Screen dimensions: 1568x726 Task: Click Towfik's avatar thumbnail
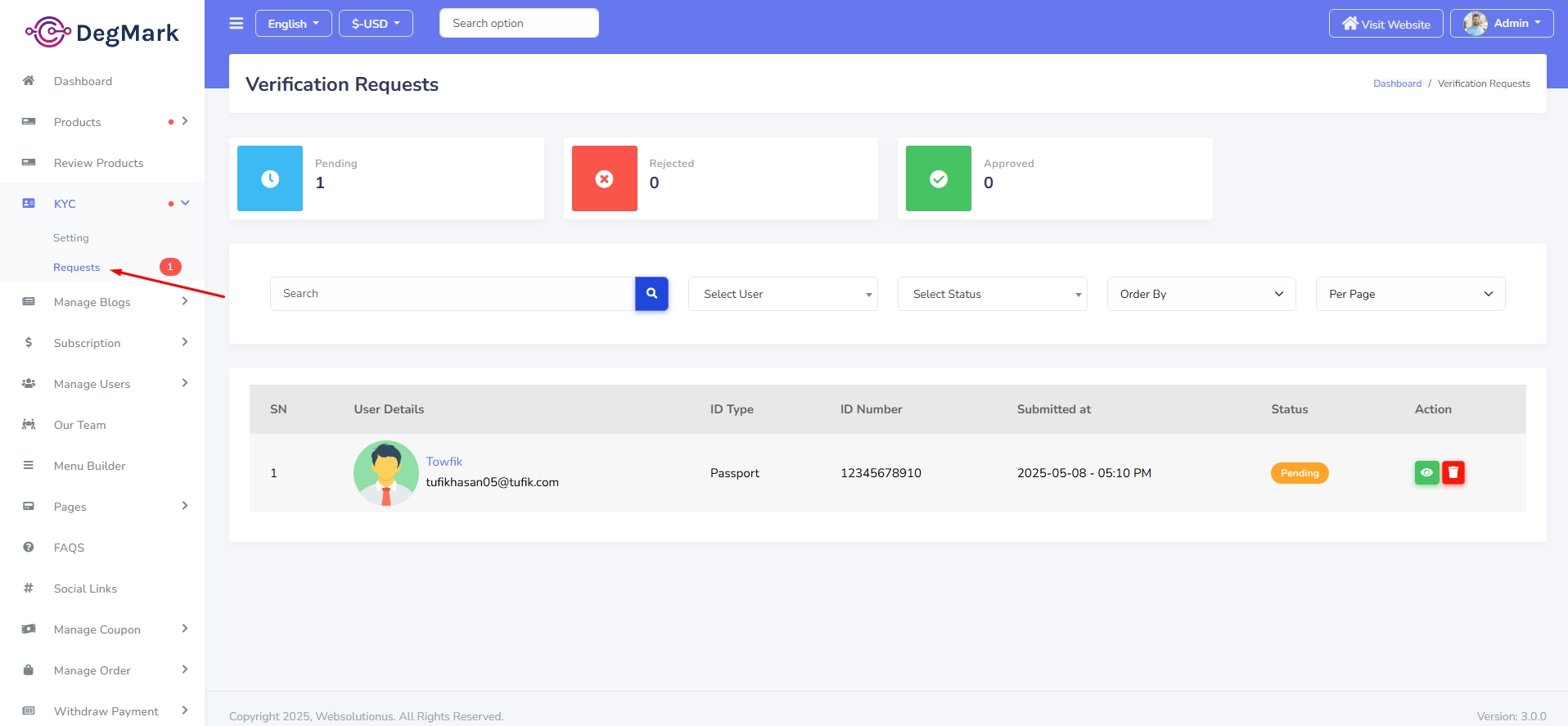386,473
